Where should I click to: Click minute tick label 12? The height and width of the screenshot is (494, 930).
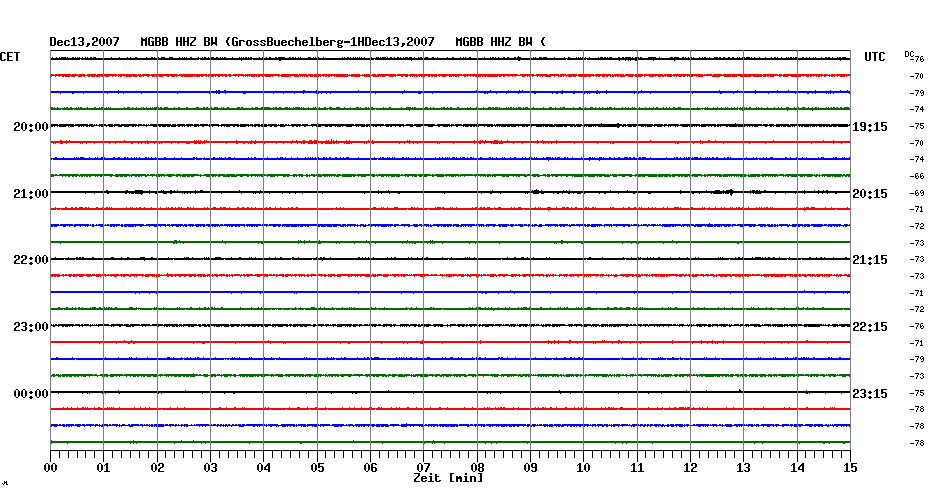(690, 468)
